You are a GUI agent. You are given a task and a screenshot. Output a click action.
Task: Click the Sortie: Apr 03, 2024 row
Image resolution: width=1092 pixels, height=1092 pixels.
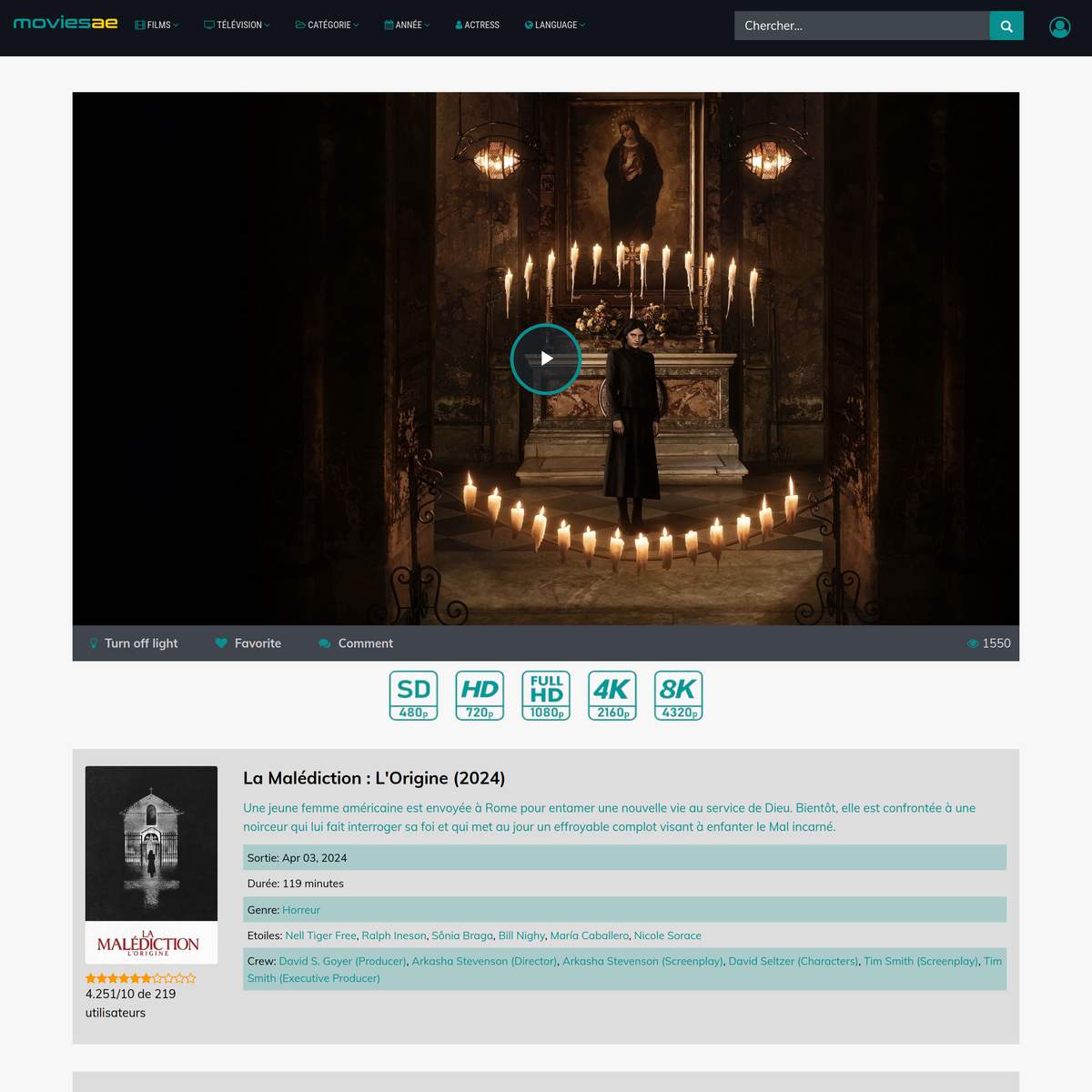point(624,857)
